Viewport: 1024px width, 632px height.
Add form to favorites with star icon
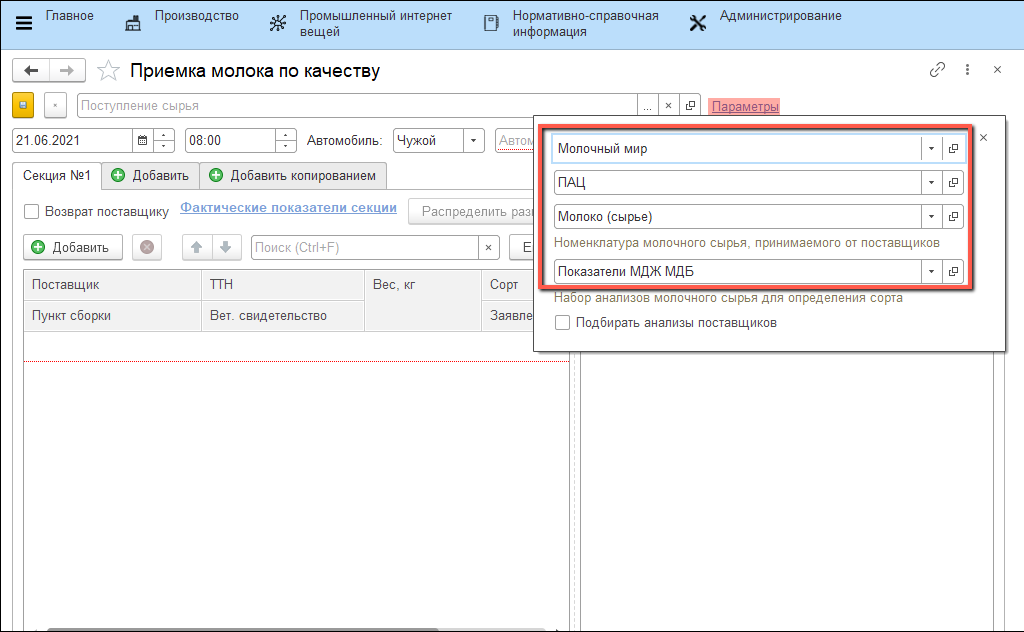tap(109, 71)
